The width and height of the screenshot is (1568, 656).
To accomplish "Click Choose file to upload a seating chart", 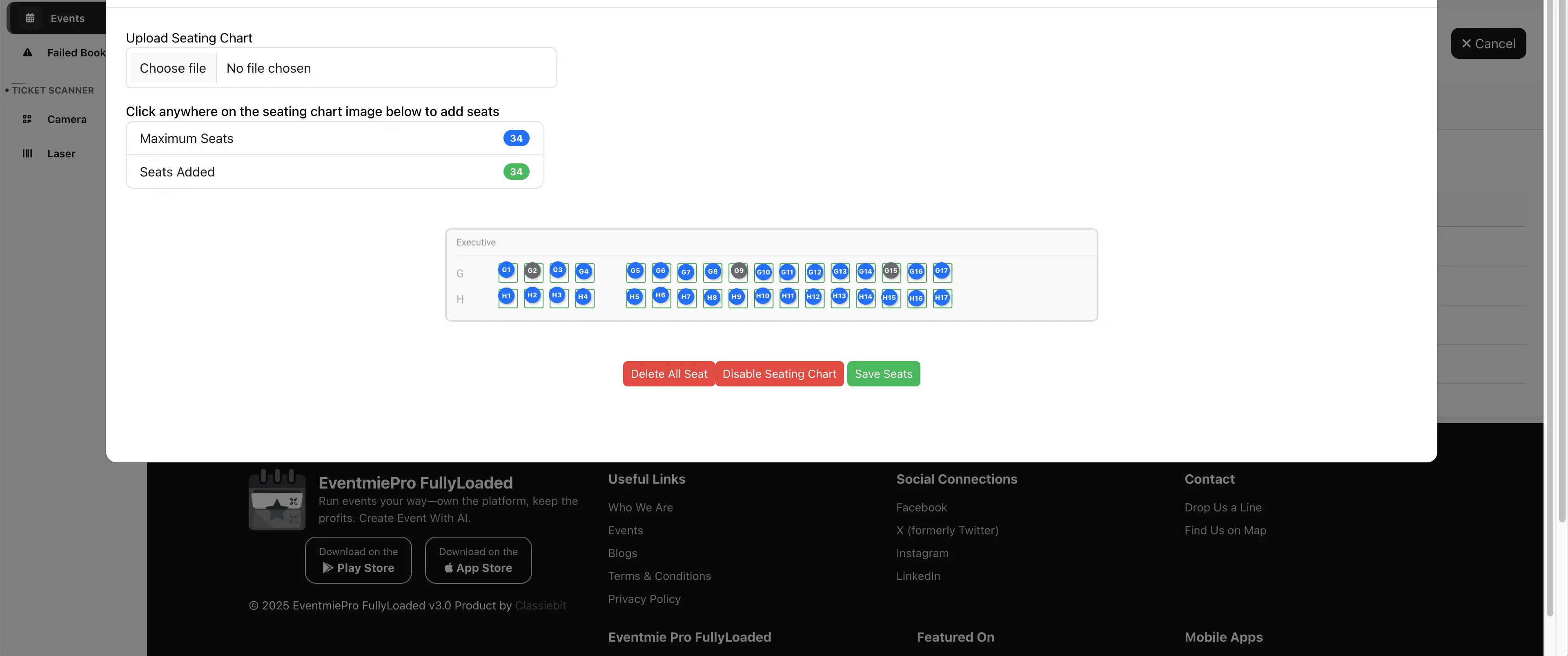I will click(x=172, y=68).
